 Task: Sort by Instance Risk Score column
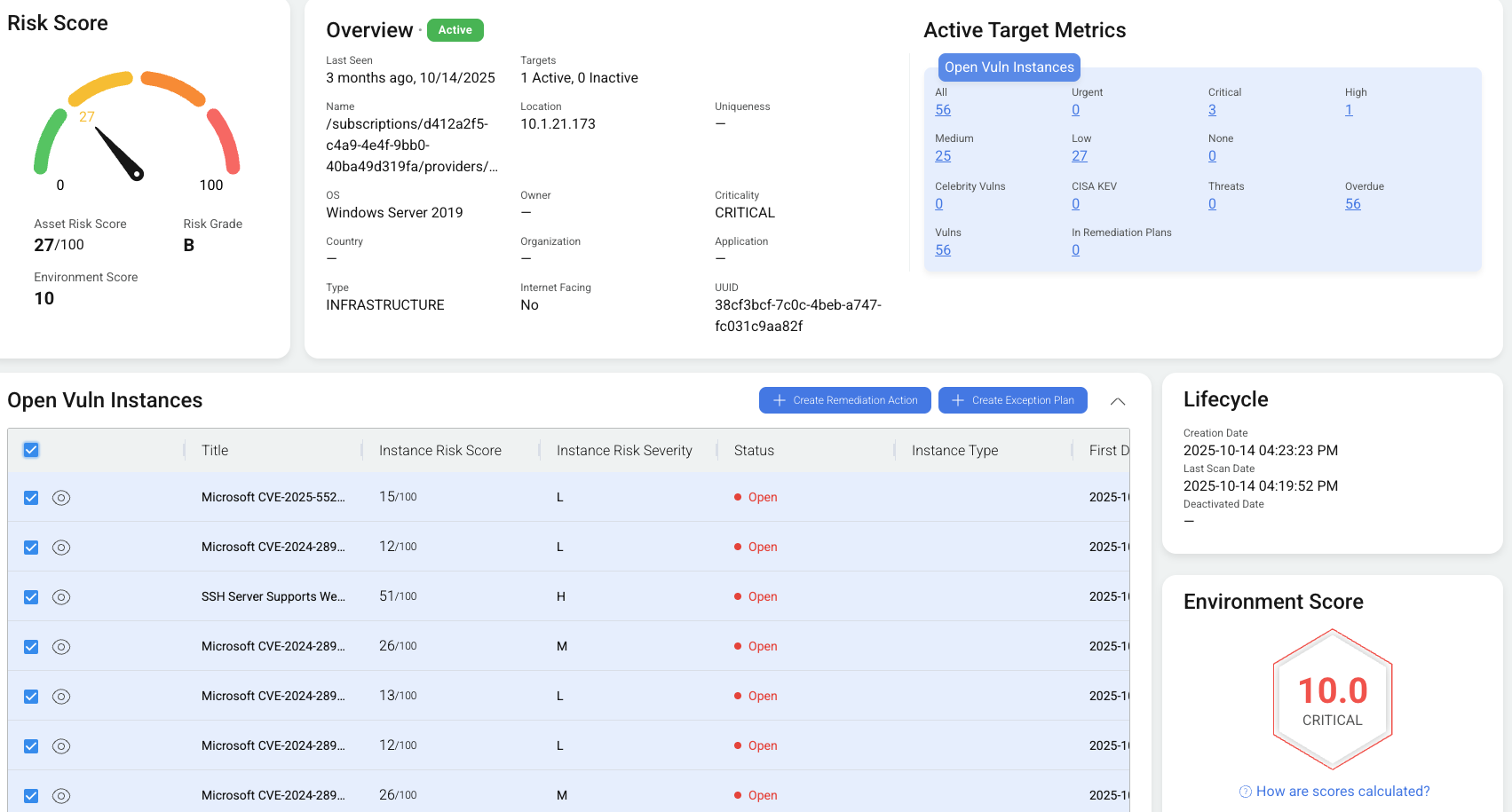tap(439, 451)
